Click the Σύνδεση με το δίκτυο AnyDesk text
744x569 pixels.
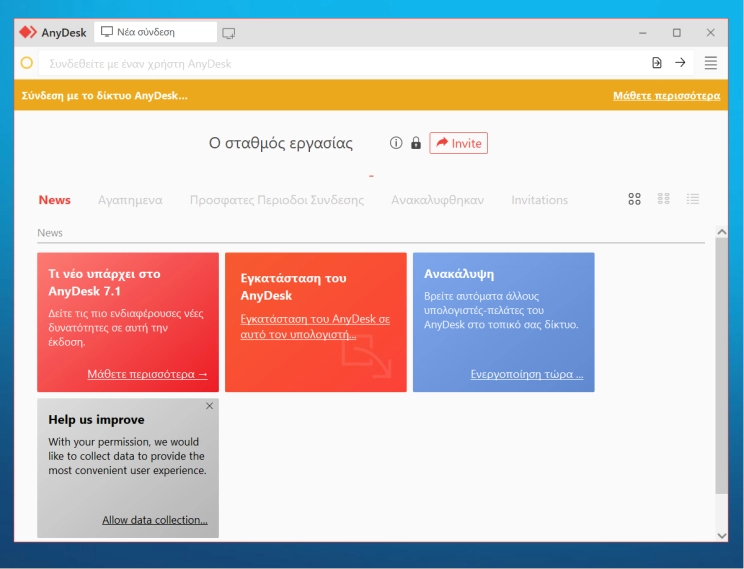105,95
